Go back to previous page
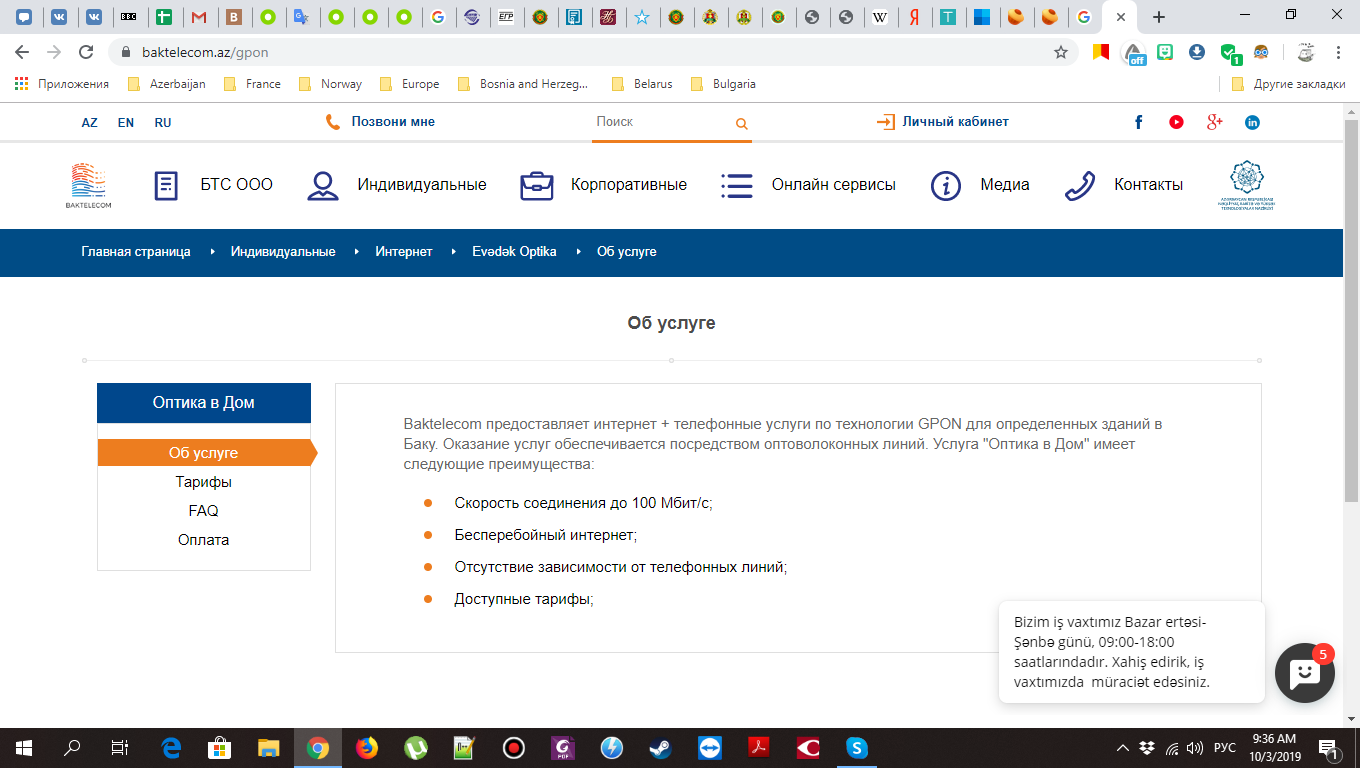Viewport: 1360px width, 768px height. [22, 52]
